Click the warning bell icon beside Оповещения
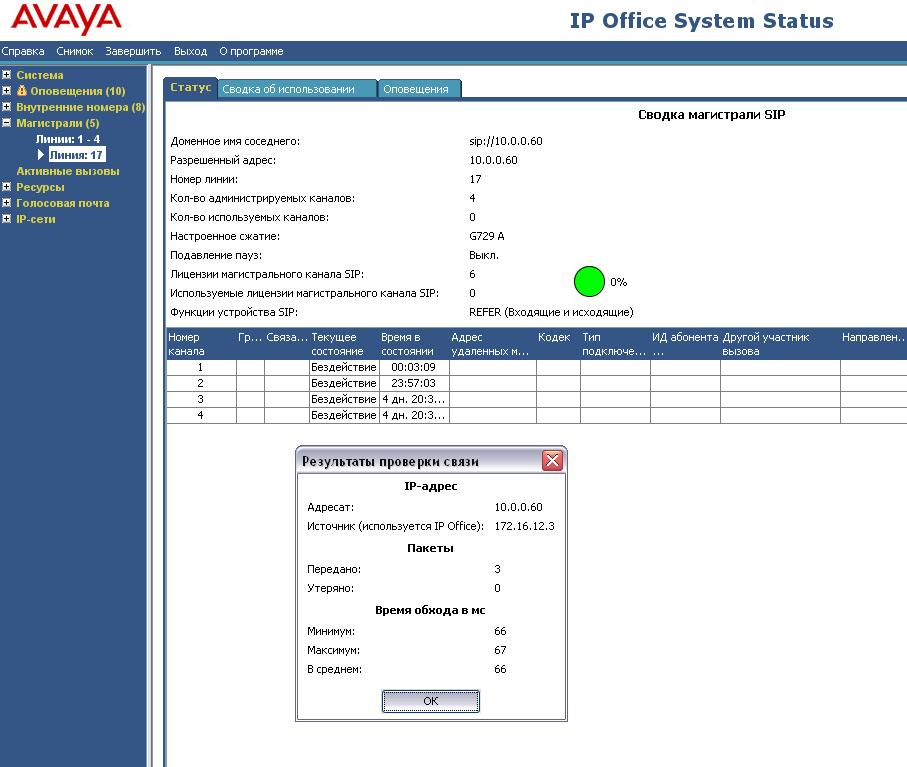Image resolution: width=907 pixels, height=767 pixels. [x=22, y=90]
